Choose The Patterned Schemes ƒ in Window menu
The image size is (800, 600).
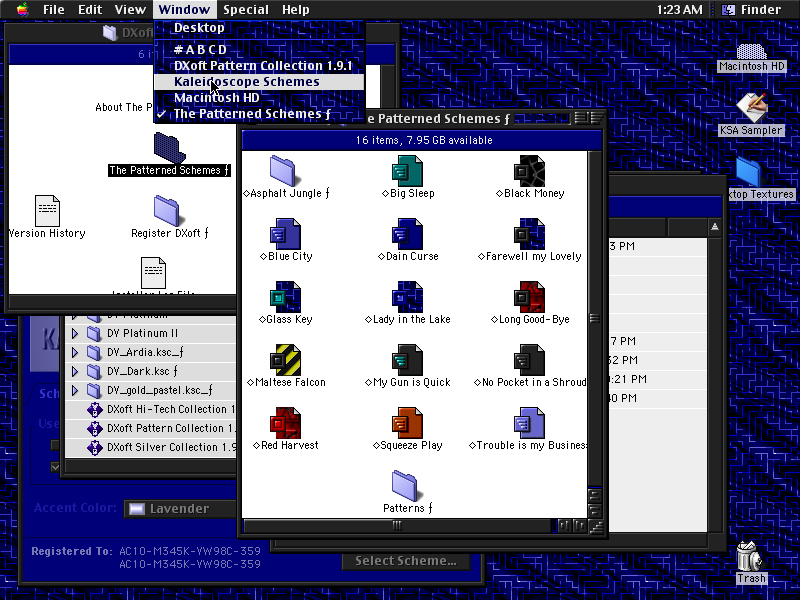259,114
